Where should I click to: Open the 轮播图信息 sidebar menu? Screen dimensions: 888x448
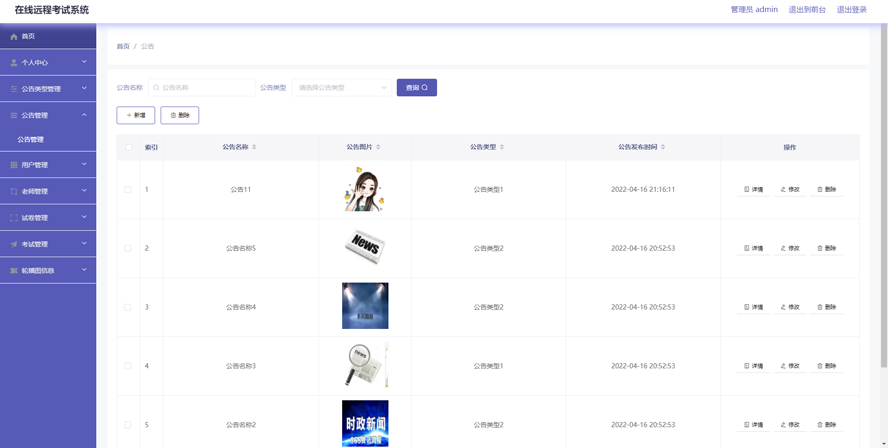tap(48, 270)
